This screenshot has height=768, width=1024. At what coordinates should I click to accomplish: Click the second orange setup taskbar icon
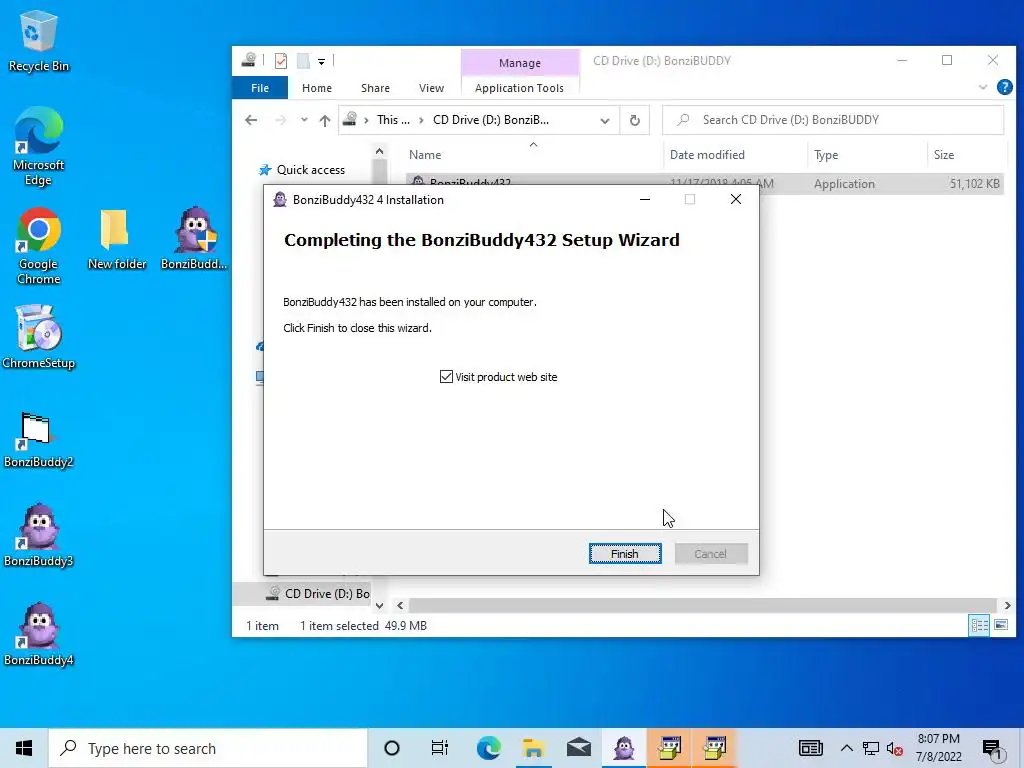click(715, 748)
